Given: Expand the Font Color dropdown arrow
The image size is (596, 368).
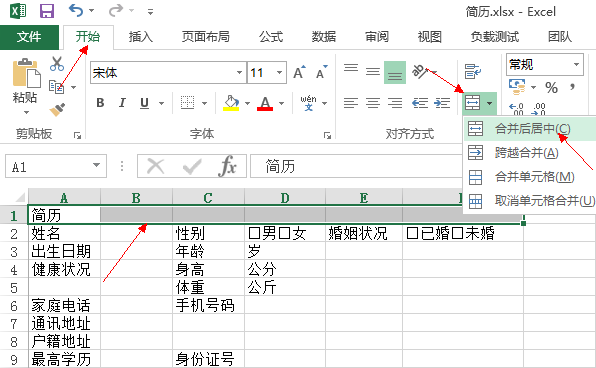Looking at the screenshot, I should [x=281, y=103].
